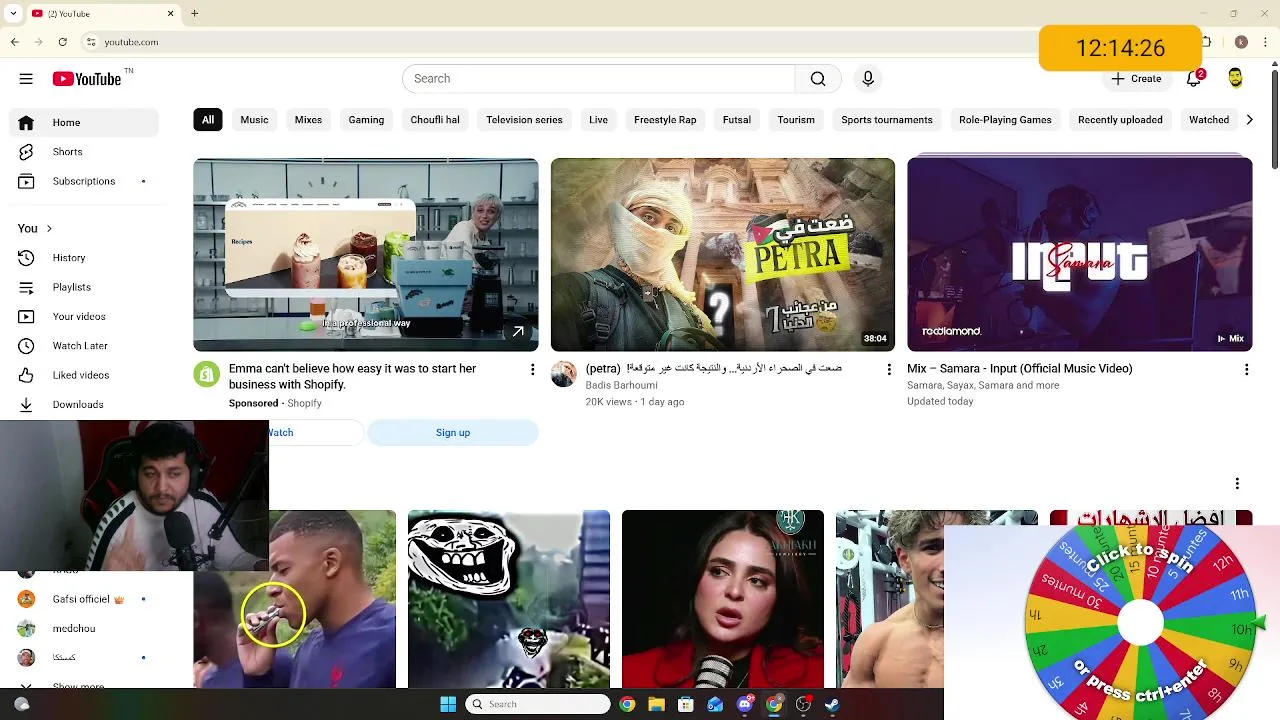
Task: Click the spin wheel center
Action: coord(1140,624)
